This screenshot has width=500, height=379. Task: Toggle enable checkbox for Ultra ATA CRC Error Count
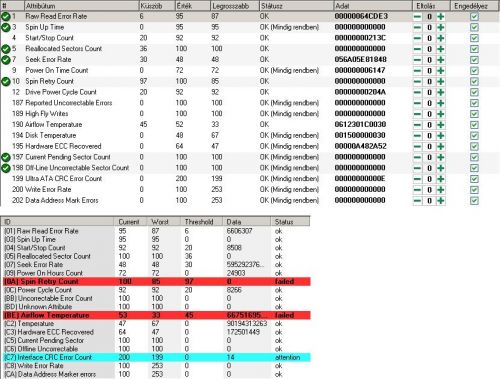pos(474,179)
